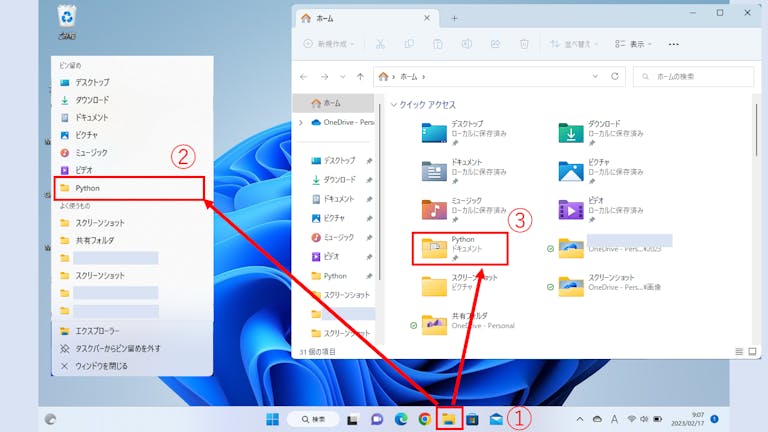The height and width of the screenshot is (432, 768).
Task: Open the ダウンロード quick access folder
Action: tap(601, 133)
